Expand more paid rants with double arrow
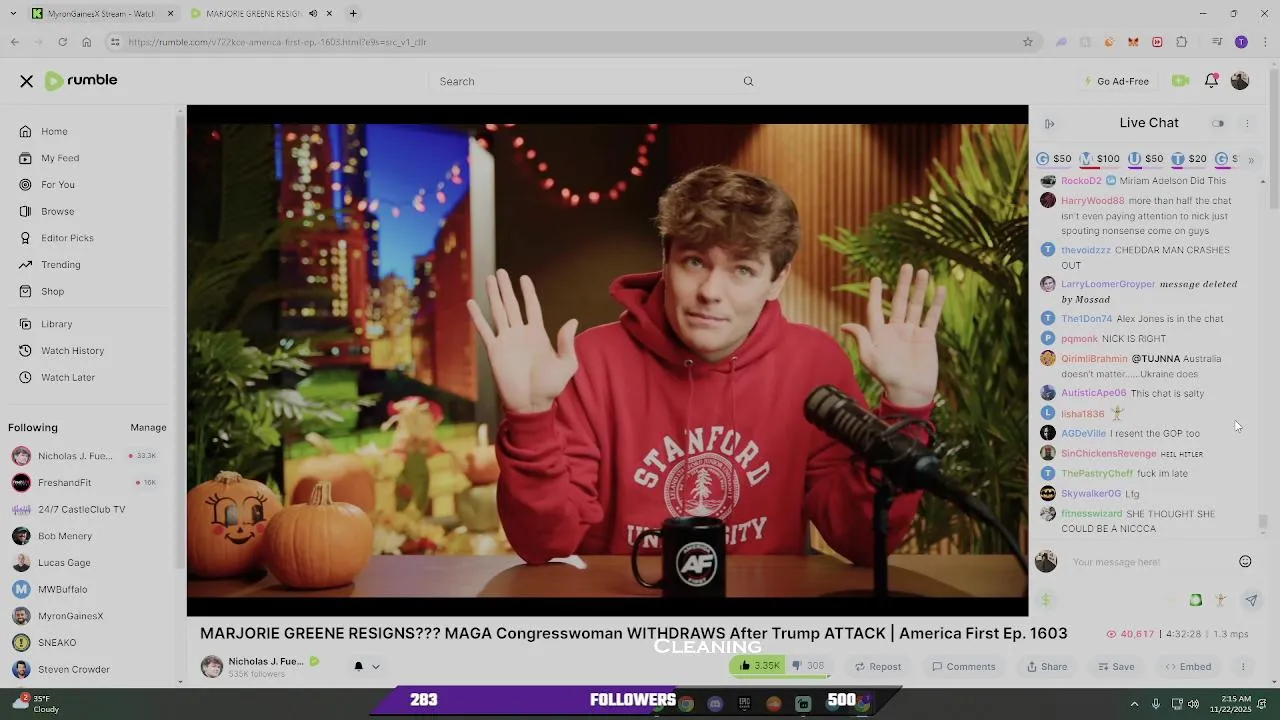Screen dimensions: 1280x720 1250,160
